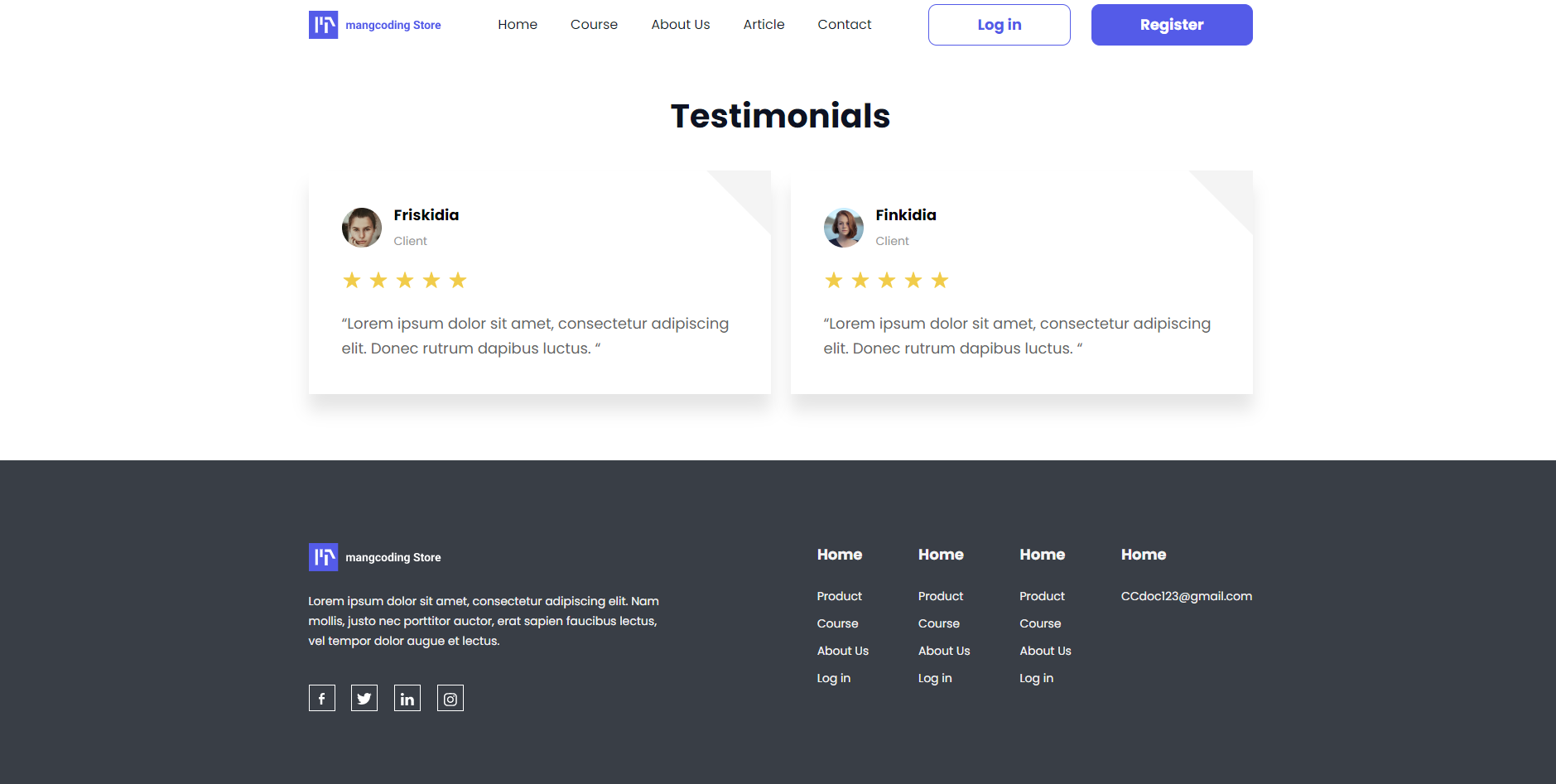Open the Contact nav link
The width and height of the screenshot is (1556, 784).
(845, 25)
